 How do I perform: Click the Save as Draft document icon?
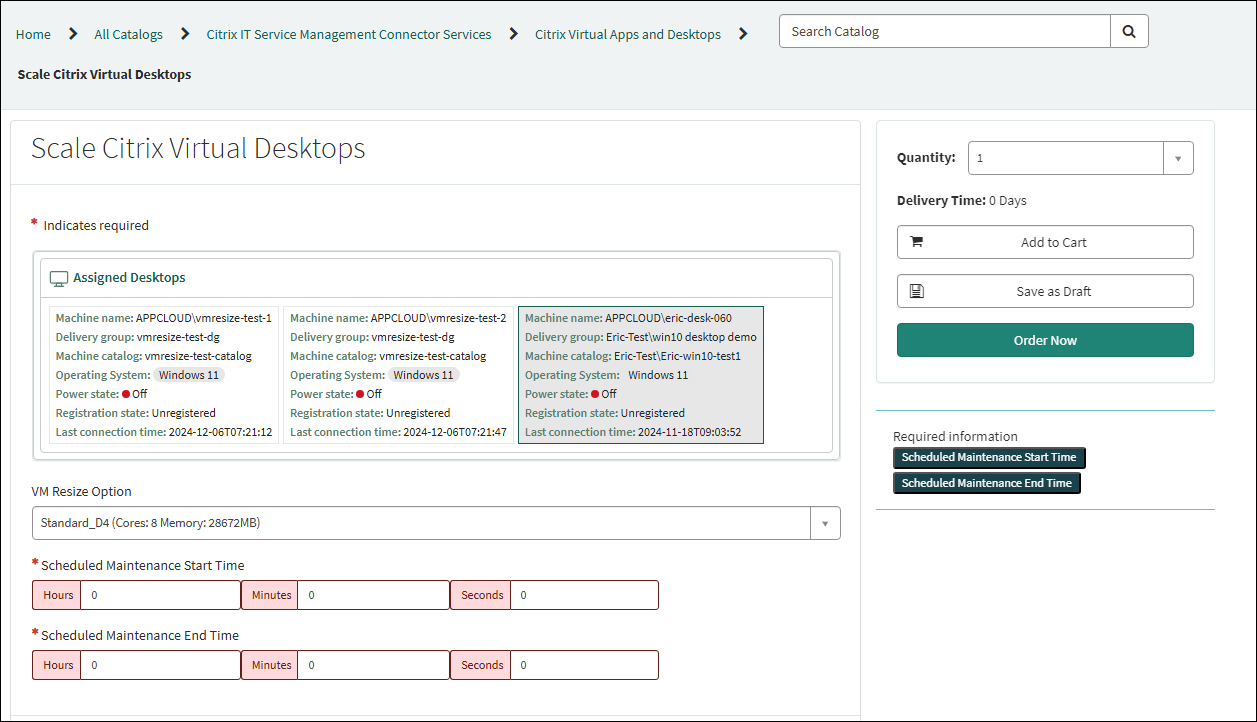coord(917,291)
